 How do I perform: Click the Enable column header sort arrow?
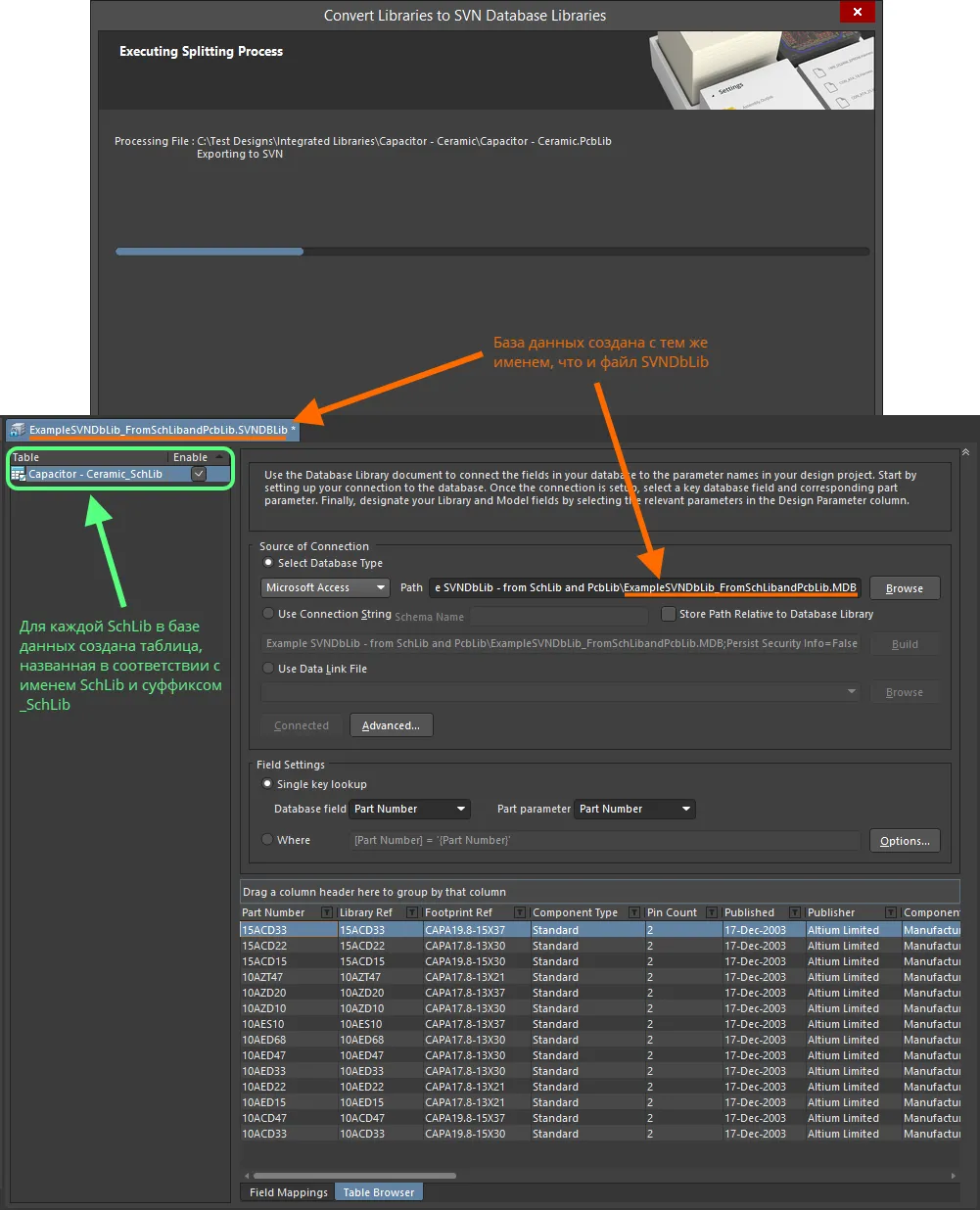click(219, 457)
